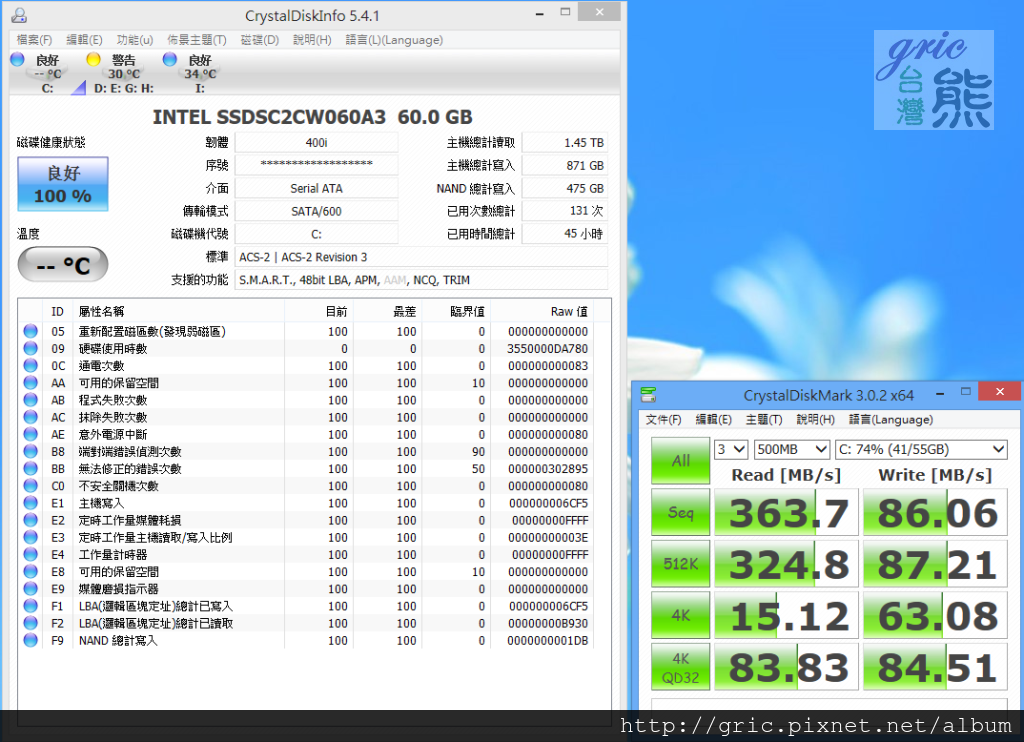Image resolution: width=1024 pixels, height=742 pixels.
Task: Open the 編輯(E) menu in CrystalDiskInfo
Action: point(84,40)
